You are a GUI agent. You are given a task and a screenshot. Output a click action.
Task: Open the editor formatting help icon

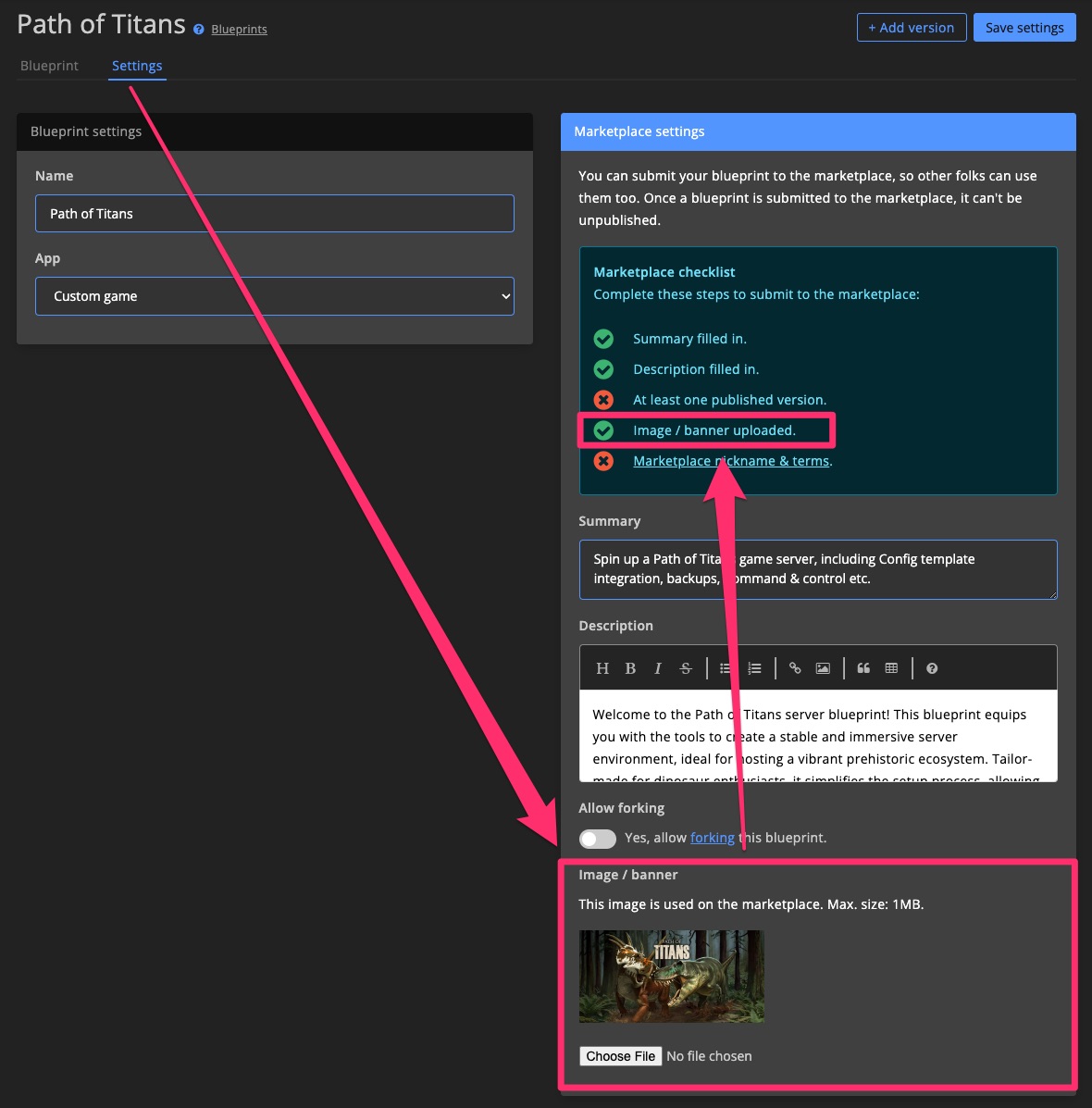point(931,667)
